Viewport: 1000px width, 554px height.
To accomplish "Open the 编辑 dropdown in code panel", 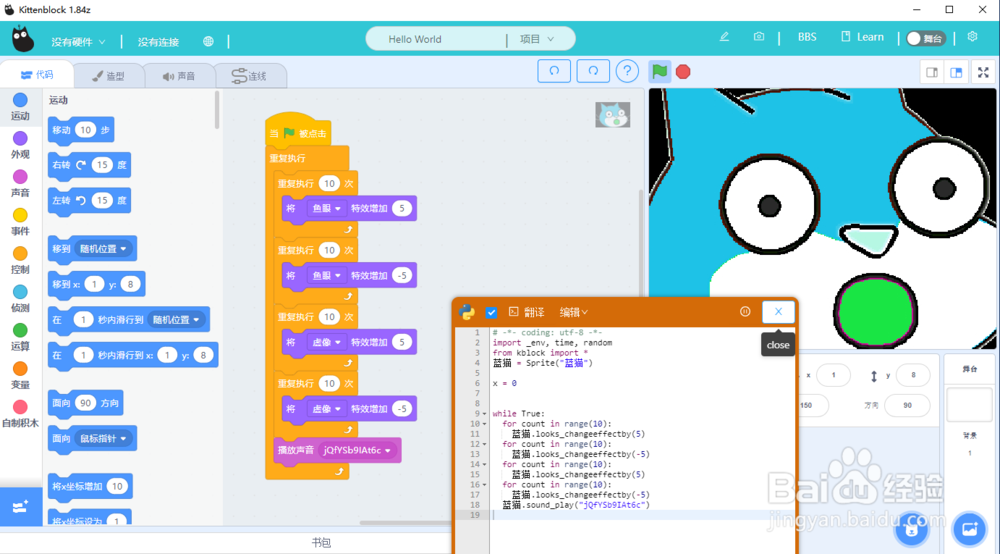I will (x=573, y=312).
